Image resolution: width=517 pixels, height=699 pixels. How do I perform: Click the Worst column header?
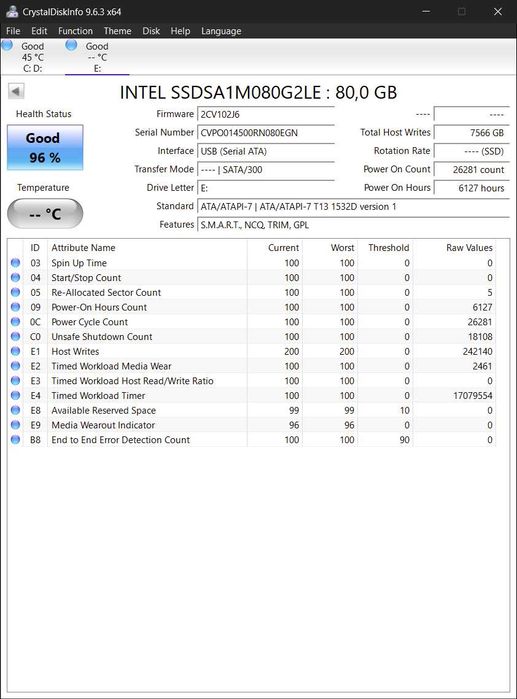coord(330,248)
